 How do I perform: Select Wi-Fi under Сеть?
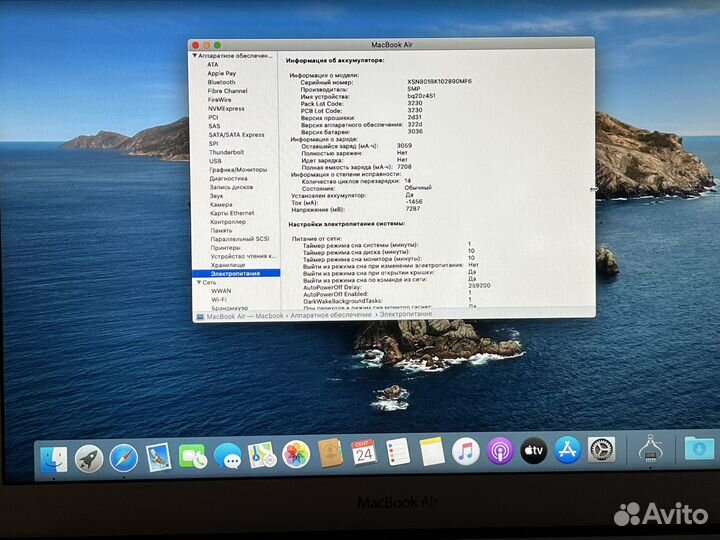[x=219, y=299]
